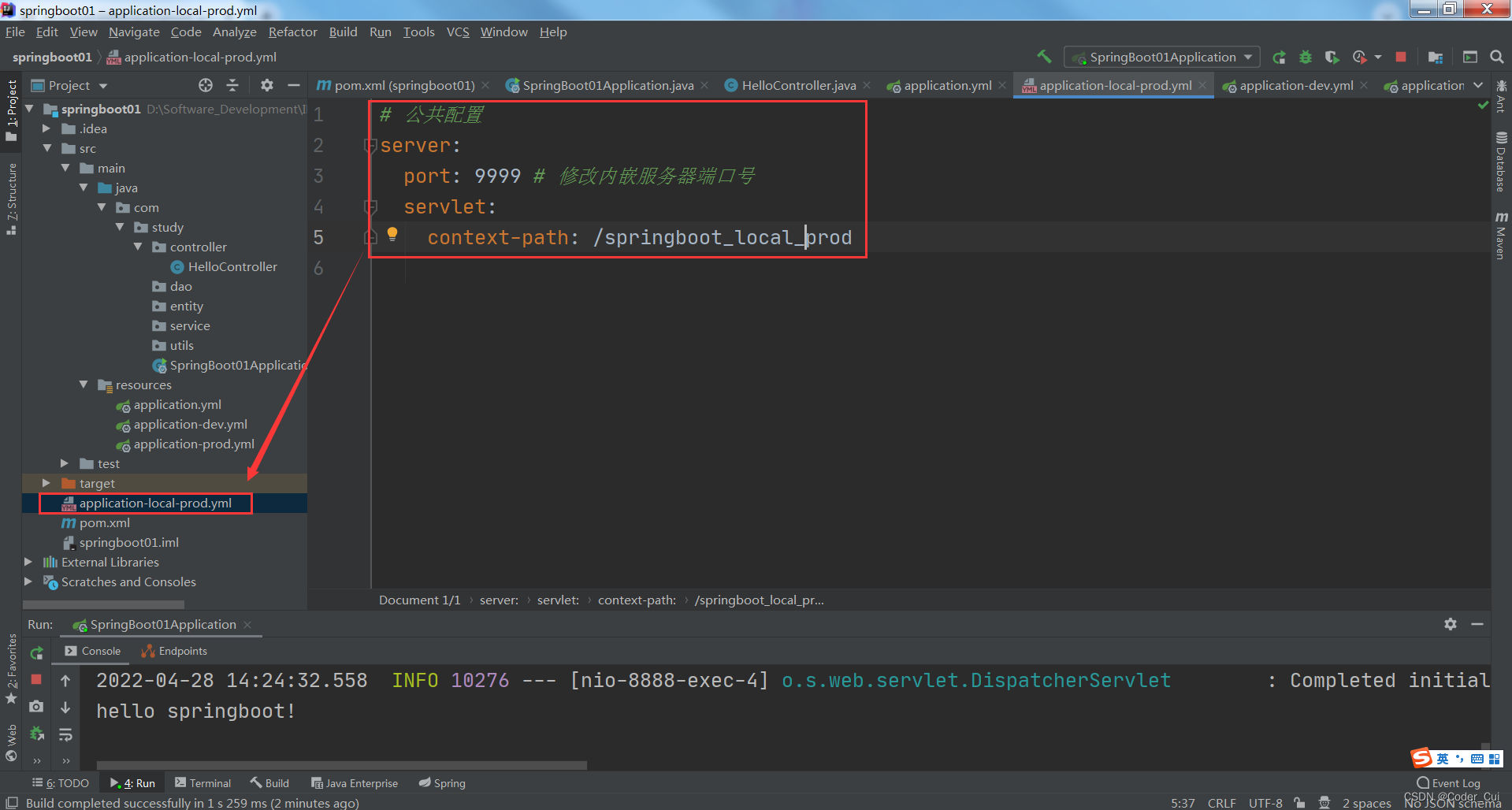Viewport: 1512px width, 810px height.
Task: Expand External Libraries node
Action: tap(28, 562)
